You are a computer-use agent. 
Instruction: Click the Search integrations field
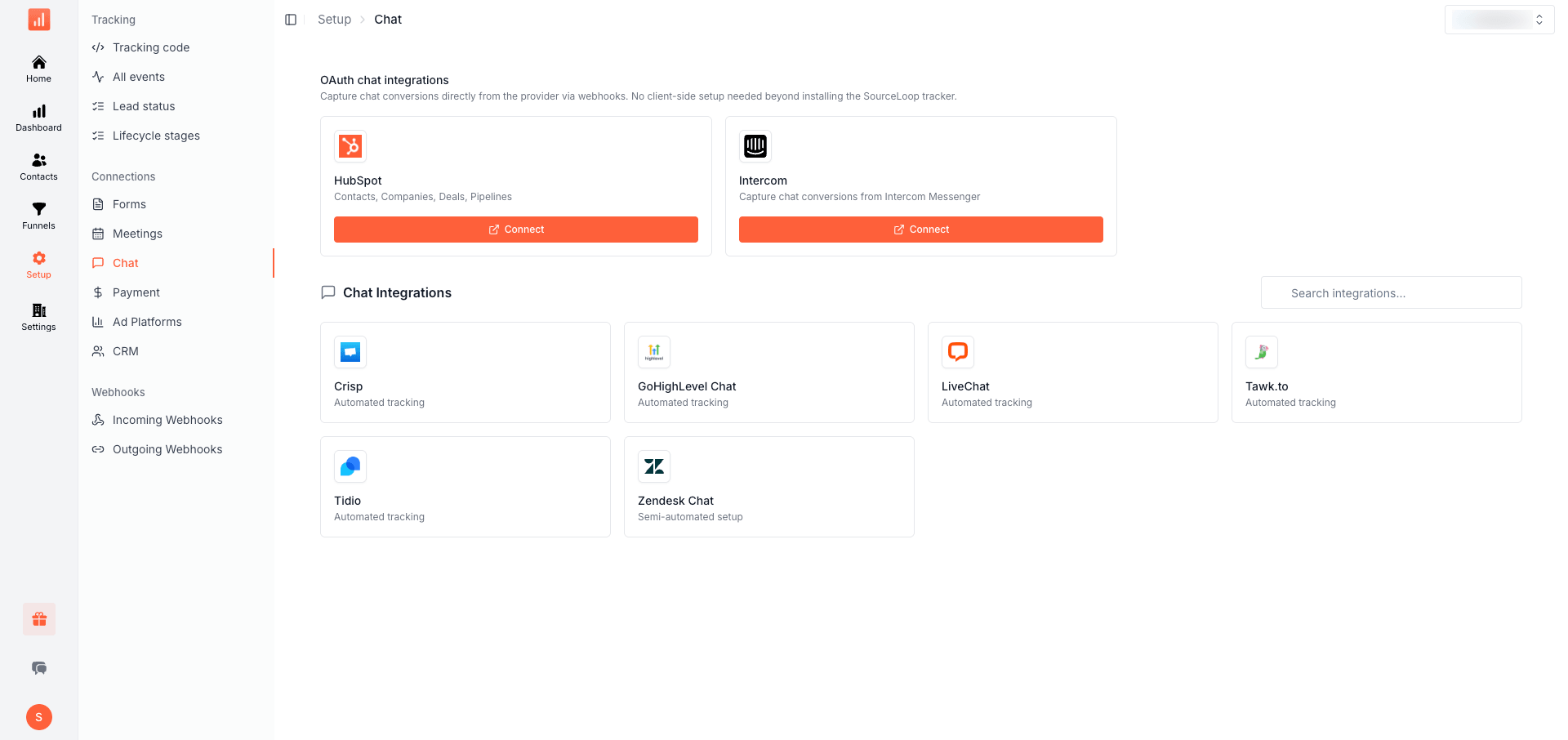[1392, 292]
